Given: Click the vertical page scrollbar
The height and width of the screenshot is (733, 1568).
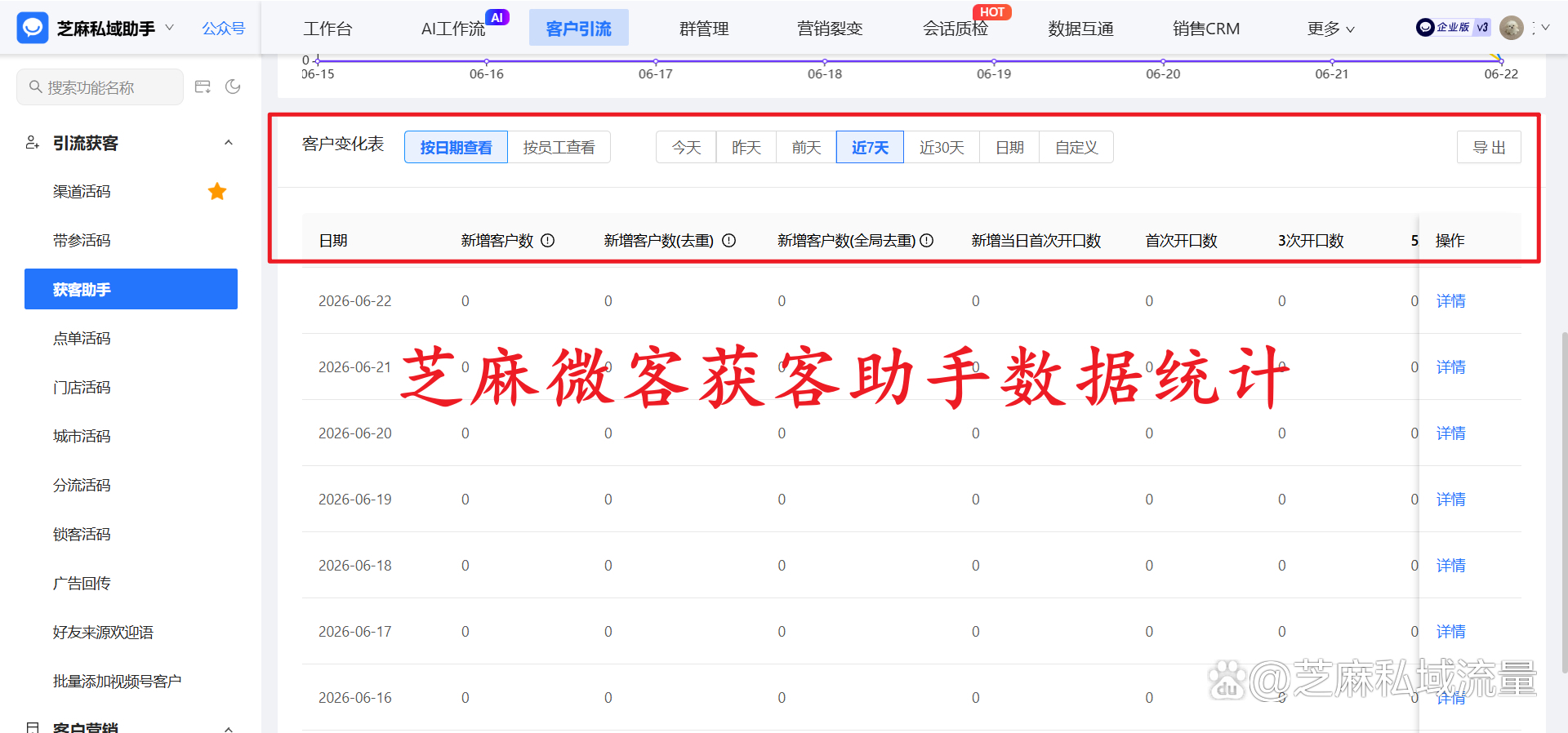Looking at the screenshot, I should [x=1564, y=502].
